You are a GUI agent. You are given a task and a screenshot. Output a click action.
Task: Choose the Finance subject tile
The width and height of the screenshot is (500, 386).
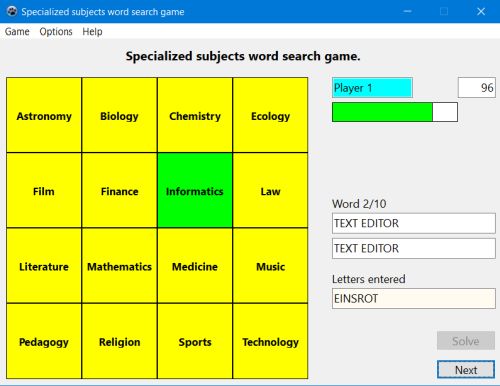pos(119,191)
